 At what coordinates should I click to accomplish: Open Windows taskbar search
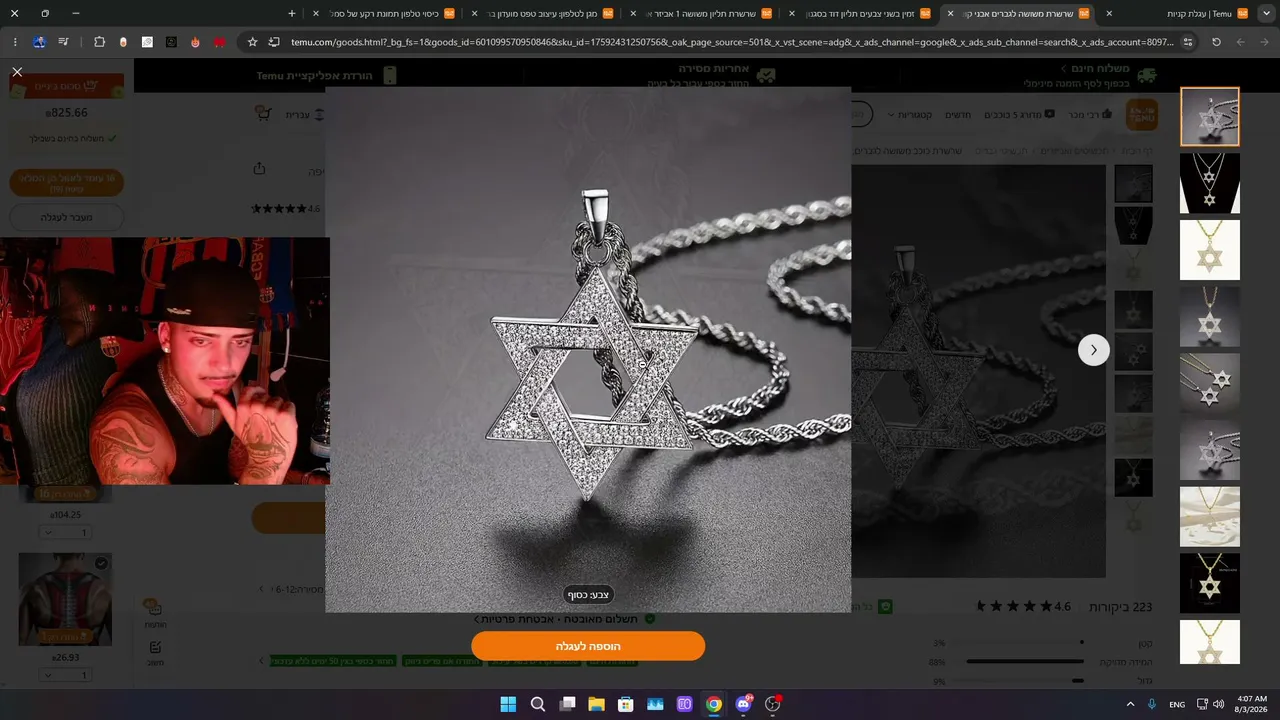(538, 704)
